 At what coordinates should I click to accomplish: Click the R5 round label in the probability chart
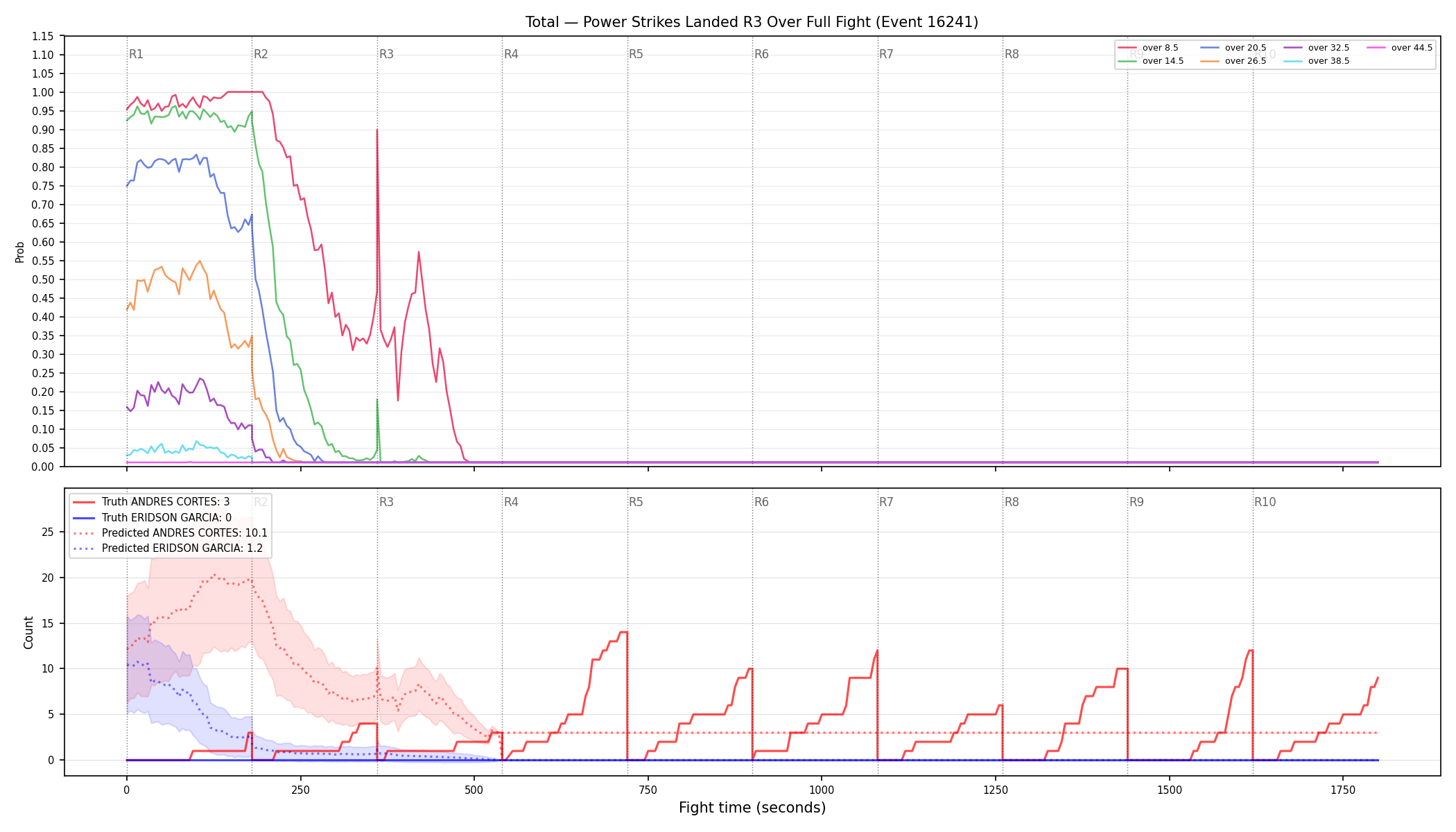click(636, 54)
